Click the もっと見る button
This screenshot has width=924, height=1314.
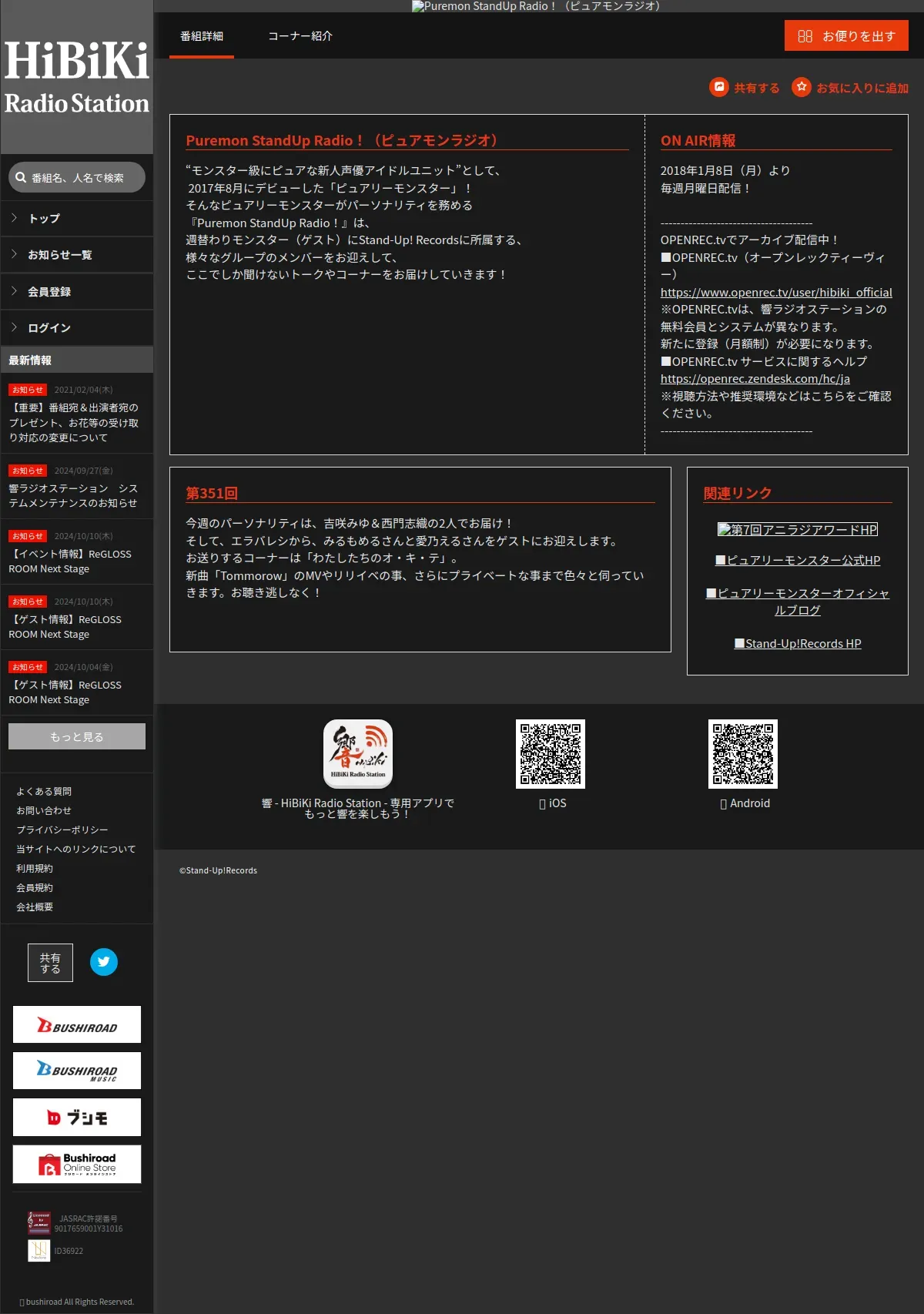tap(77, 736)
